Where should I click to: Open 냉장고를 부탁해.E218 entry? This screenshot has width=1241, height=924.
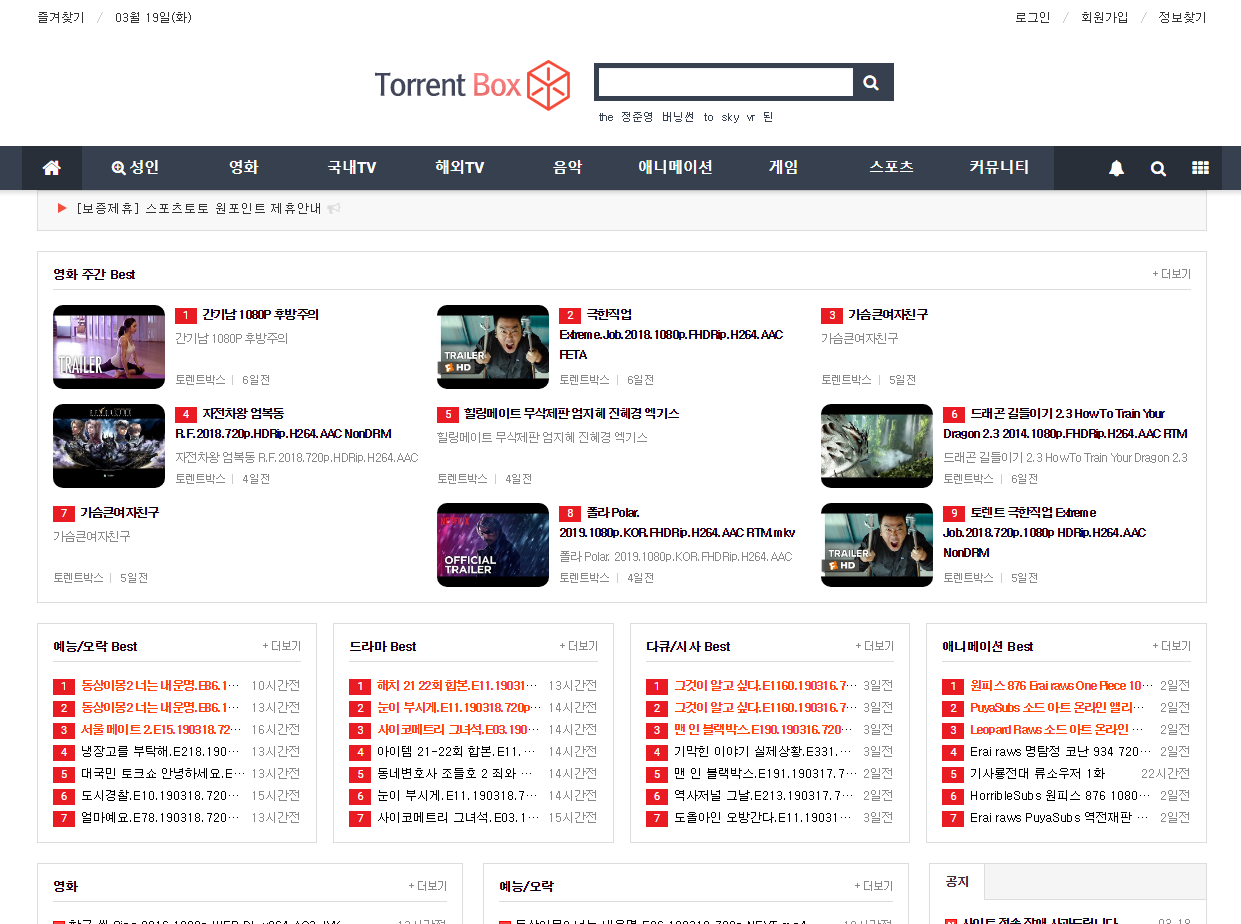[x=161, y=752]
